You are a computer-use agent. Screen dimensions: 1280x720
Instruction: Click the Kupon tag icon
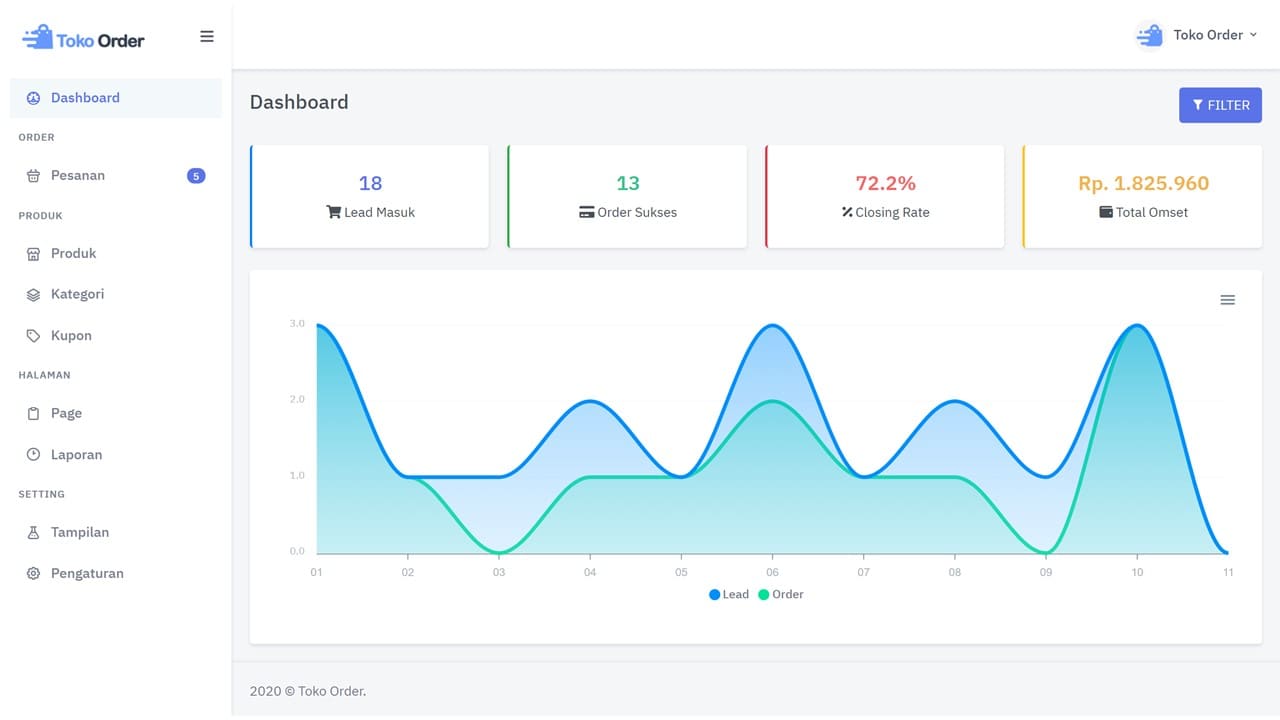(x=33, y=336)
